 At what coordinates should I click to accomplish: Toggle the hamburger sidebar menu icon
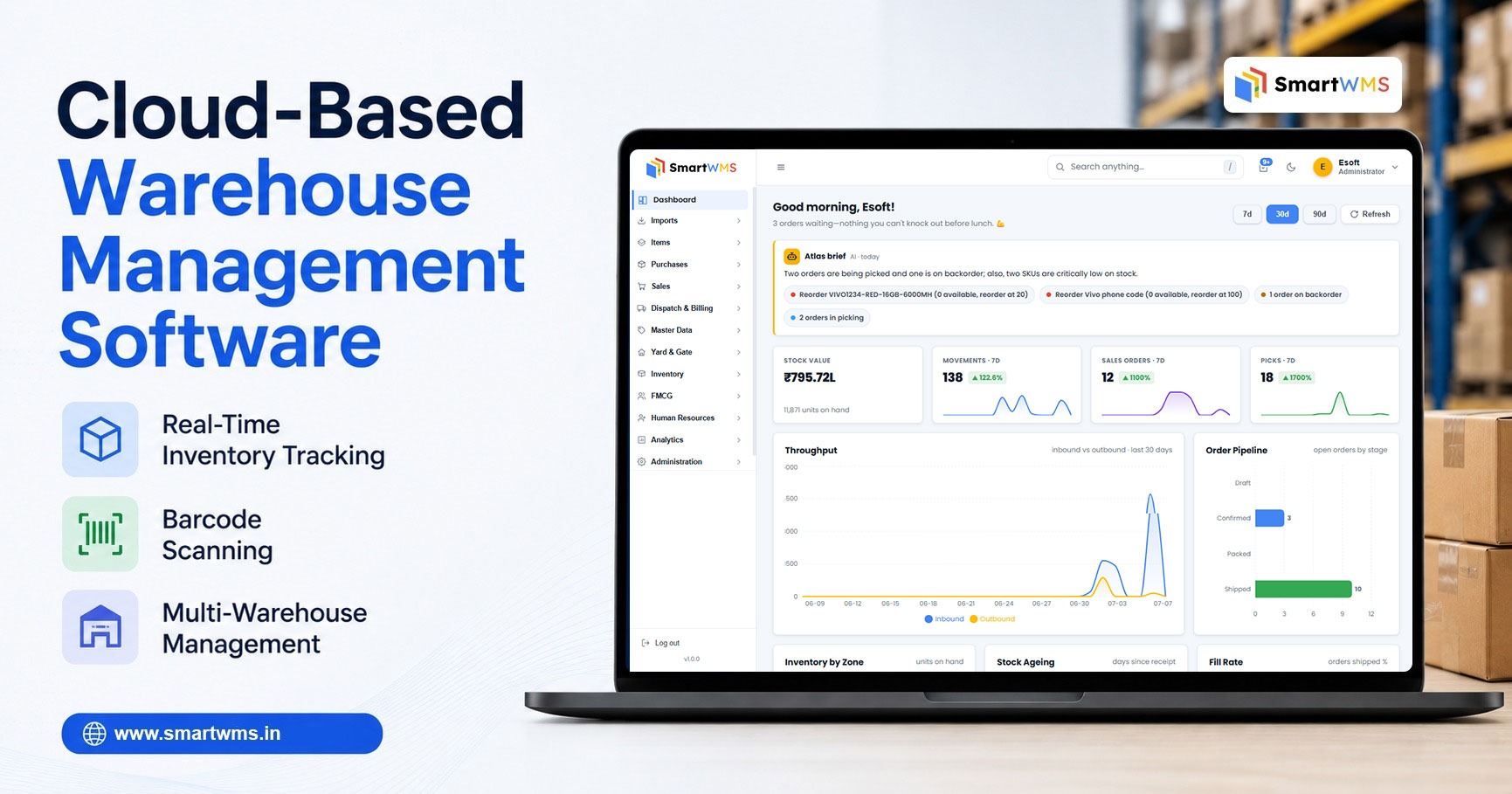click(x=781, y=167)
